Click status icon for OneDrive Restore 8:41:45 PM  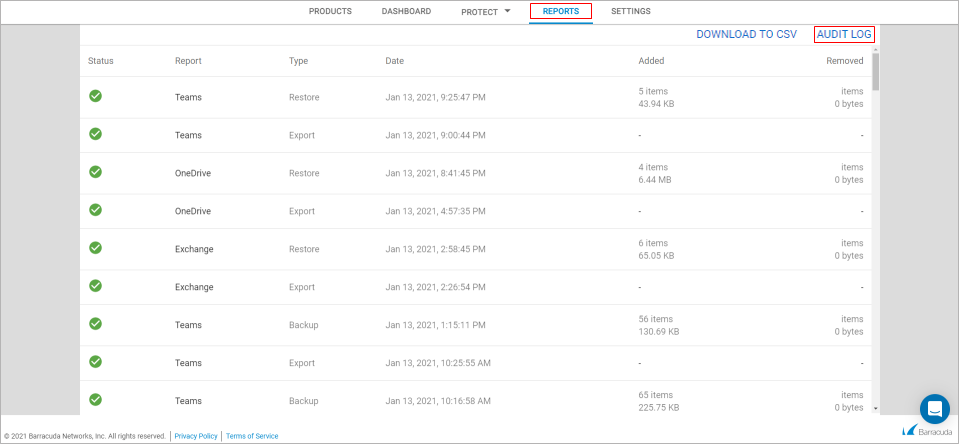pyautogui.click(x=95, y=172)
